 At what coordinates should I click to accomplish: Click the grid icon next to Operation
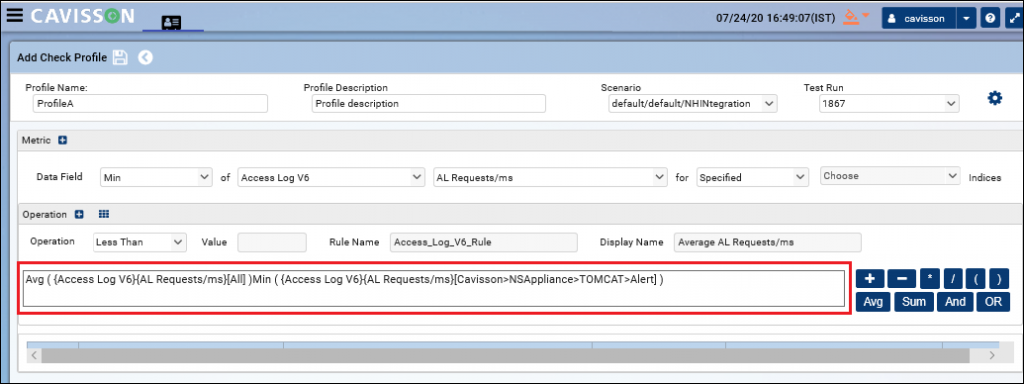click(x=103, y=214)
